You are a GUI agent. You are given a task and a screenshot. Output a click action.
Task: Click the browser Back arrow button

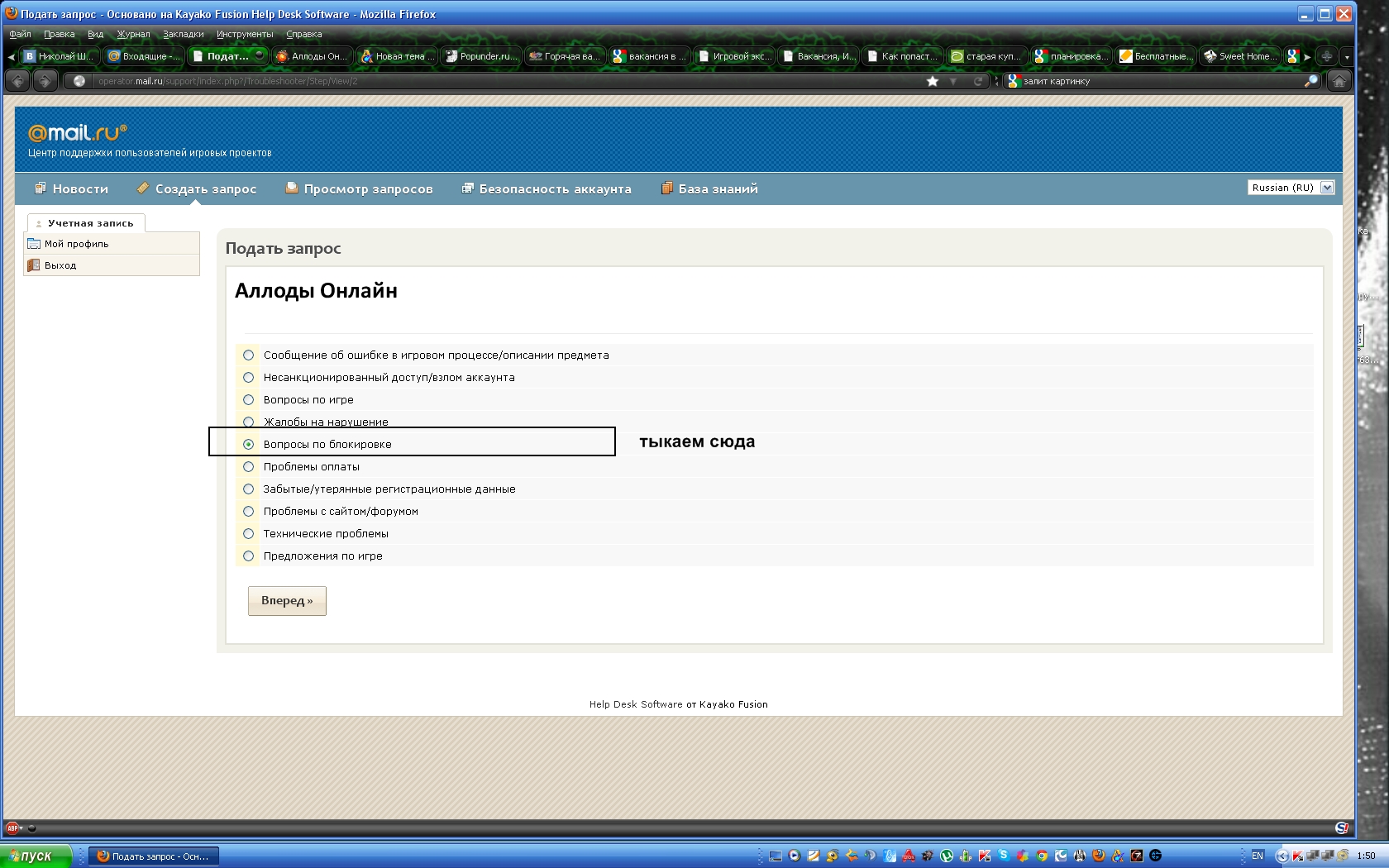[17, 81]
